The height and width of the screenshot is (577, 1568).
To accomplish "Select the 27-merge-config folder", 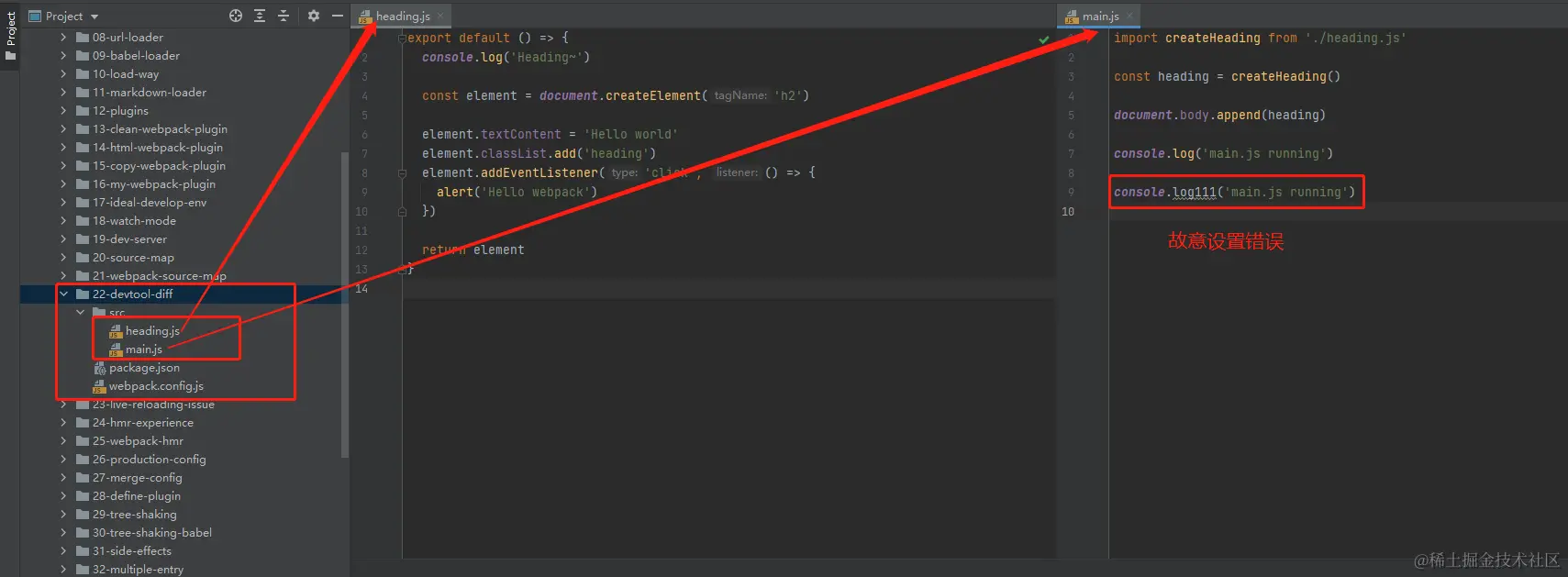I will coord(138,478).
